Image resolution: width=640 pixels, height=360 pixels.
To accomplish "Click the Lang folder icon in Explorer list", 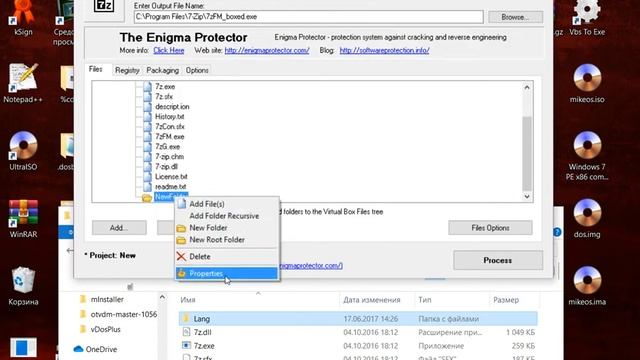I will point(186,318).
